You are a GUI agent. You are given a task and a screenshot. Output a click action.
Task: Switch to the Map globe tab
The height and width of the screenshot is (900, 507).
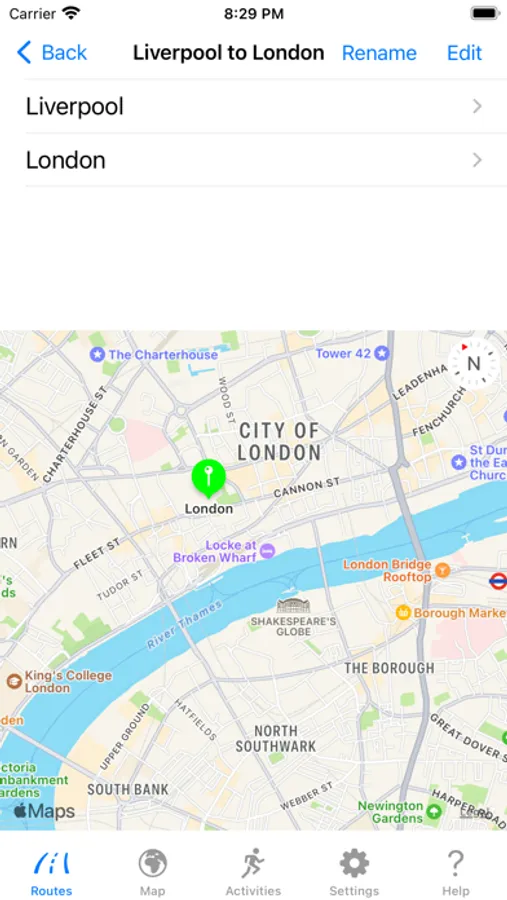[153, 872]
